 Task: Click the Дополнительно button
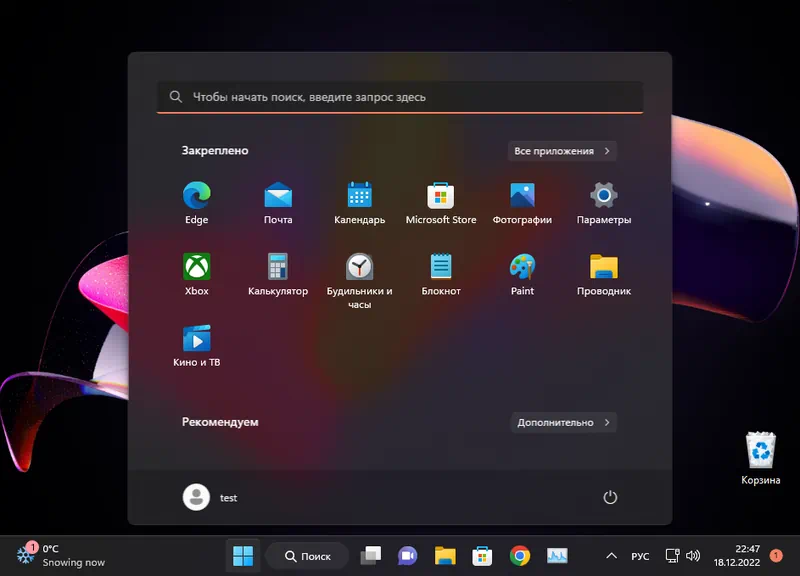pyautogui.click(x=563, y=422)
